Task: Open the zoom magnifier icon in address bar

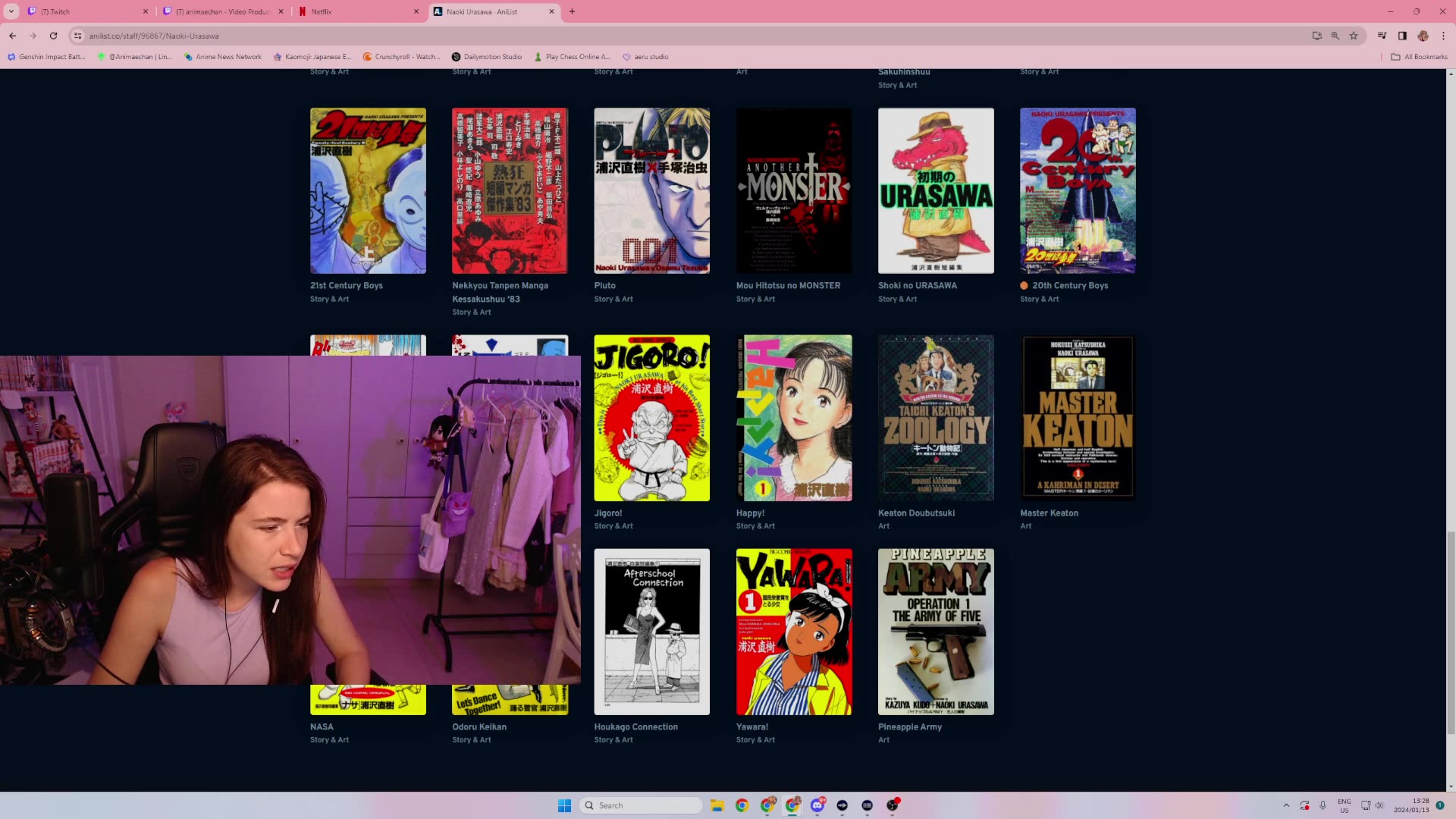Action: (x=1335, y=36)
